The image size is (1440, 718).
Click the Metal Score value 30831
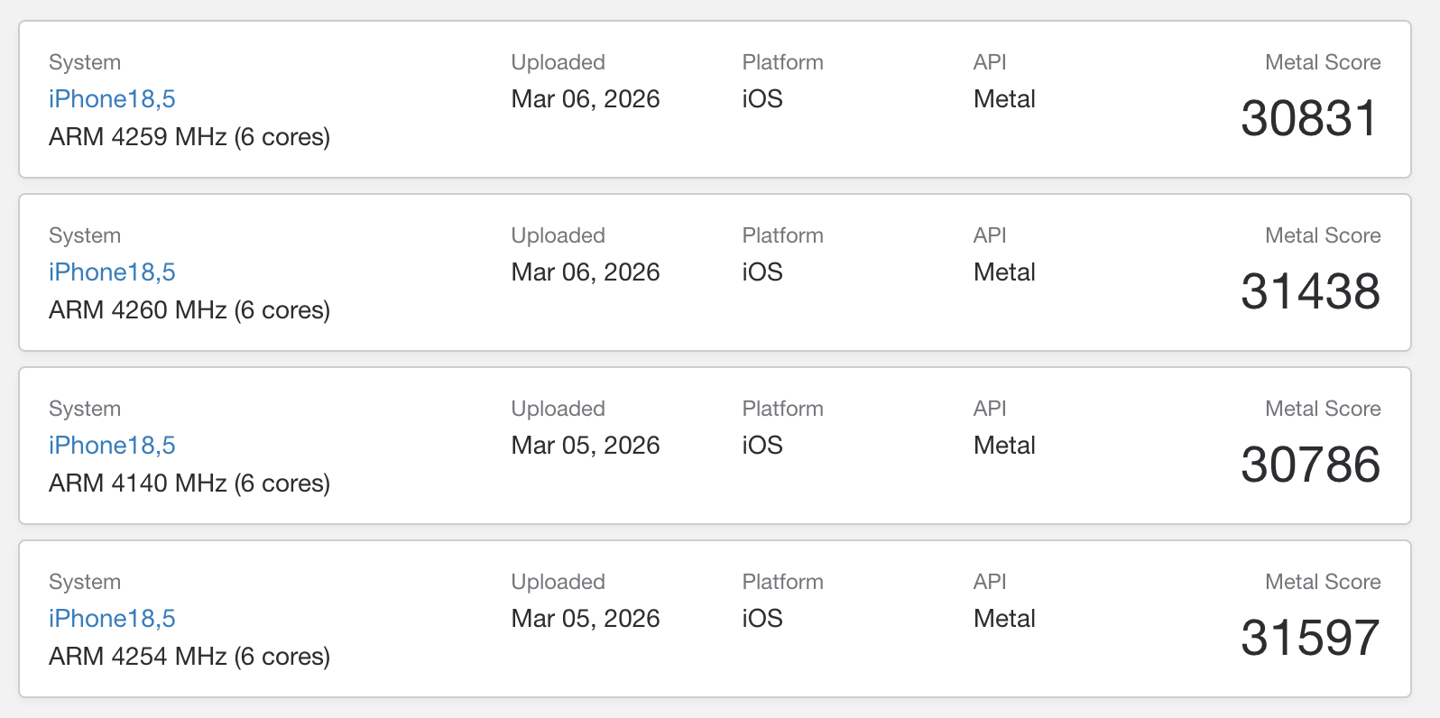click(1310, 119)
